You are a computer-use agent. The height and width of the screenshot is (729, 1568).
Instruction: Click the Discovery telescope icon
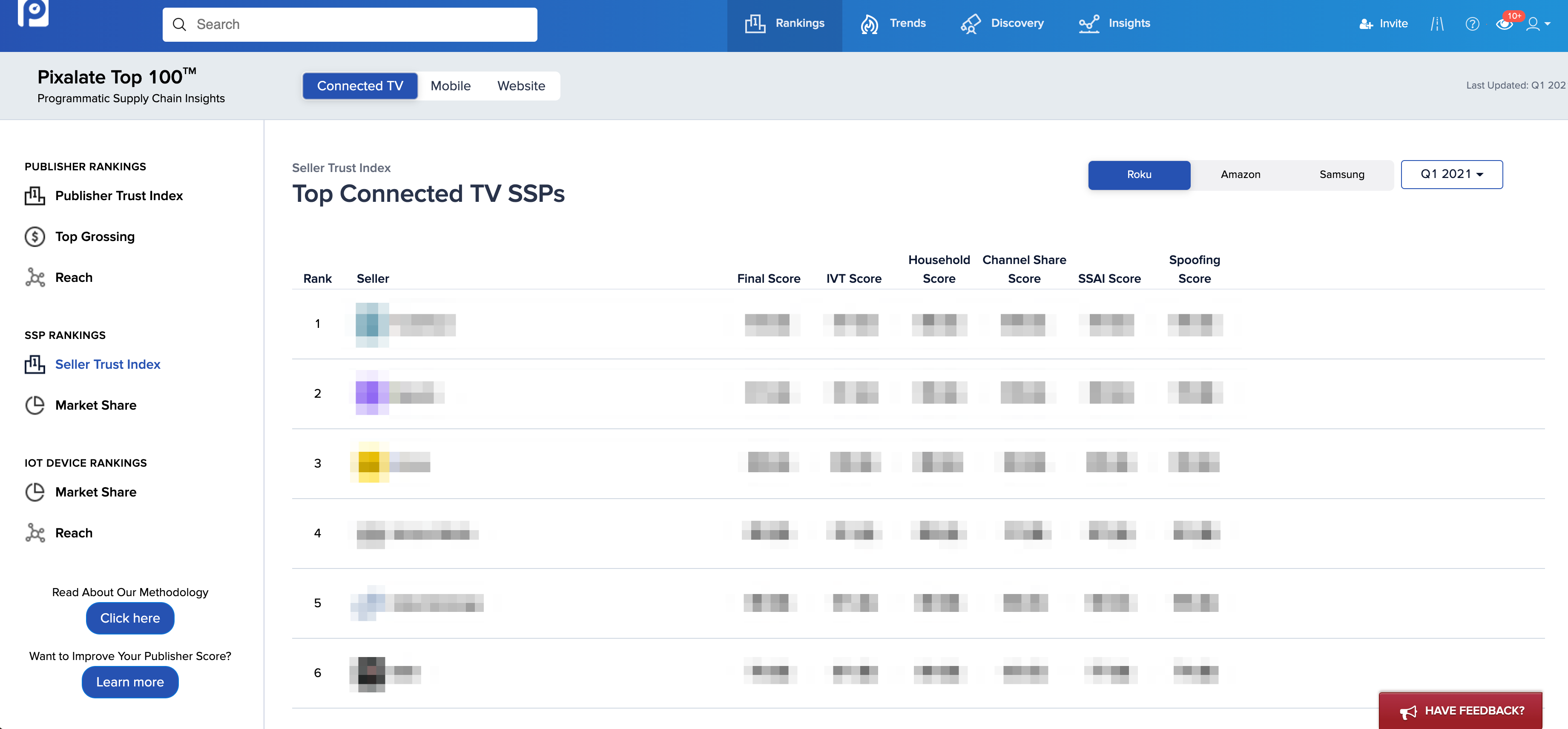pos(970,24)
